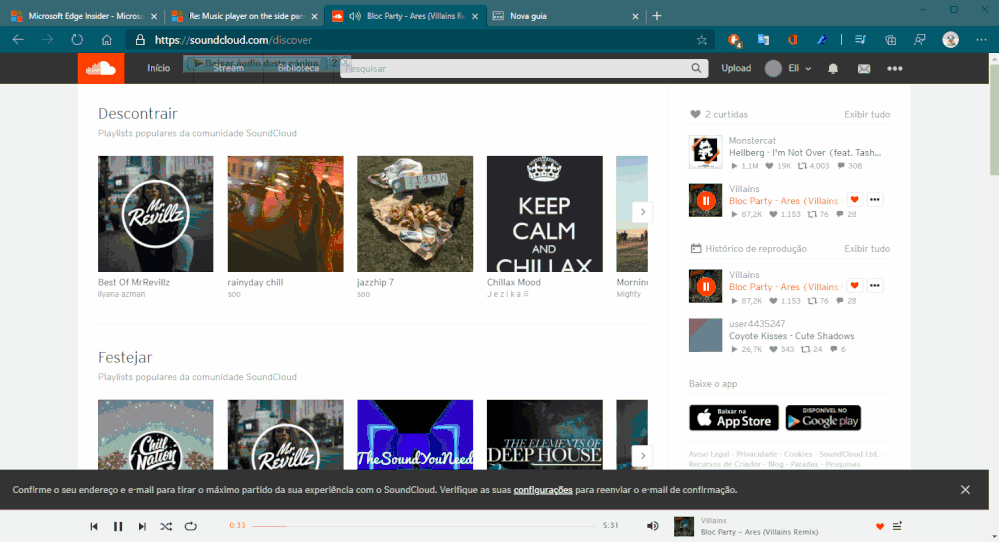This screenshot has height=542, width=999.
Task: Open rainyday chill playlist cover
Action: click(x=285, y=214)
